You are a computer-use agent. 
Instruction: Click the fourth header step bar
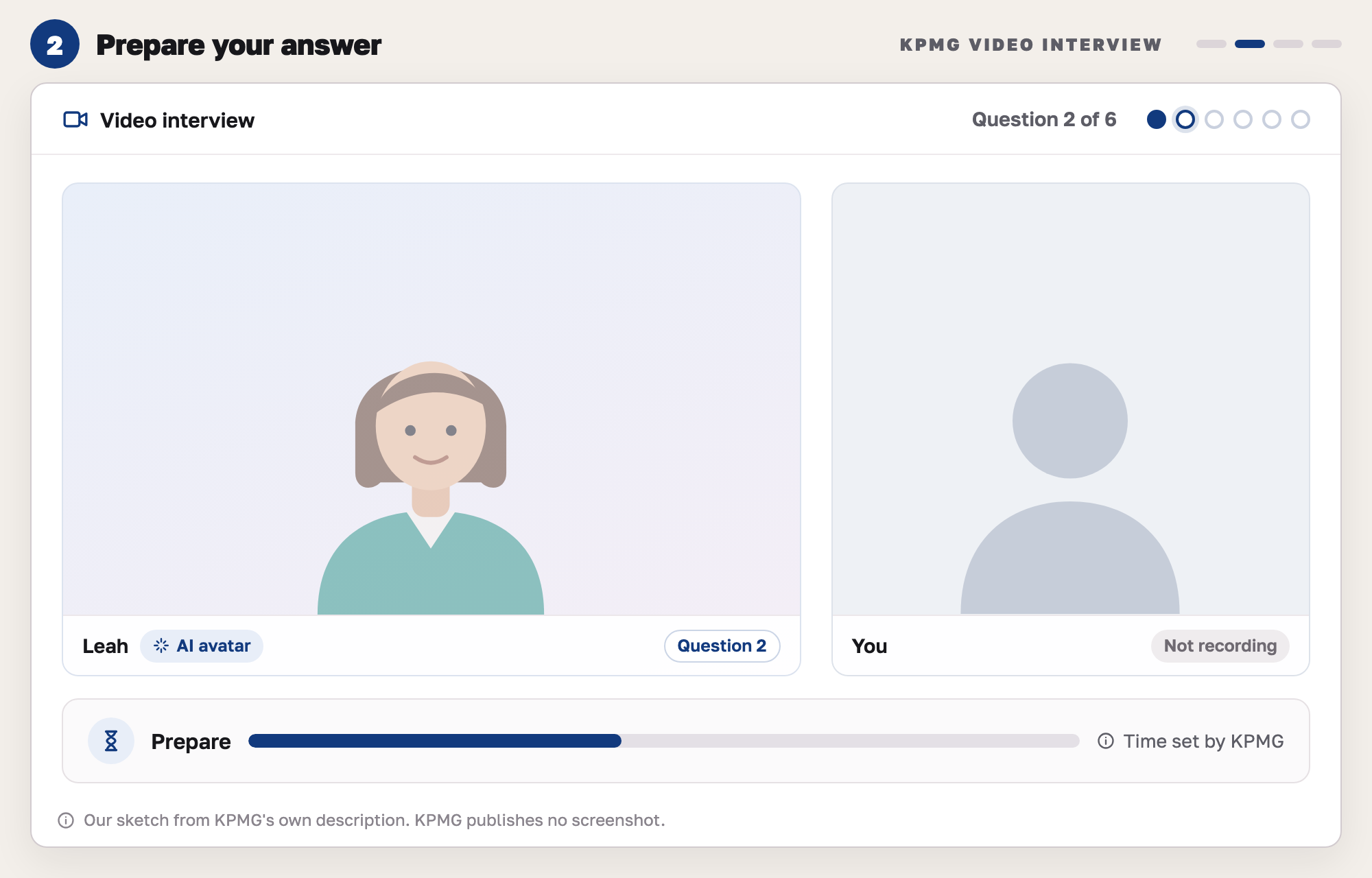(1327, 44)
